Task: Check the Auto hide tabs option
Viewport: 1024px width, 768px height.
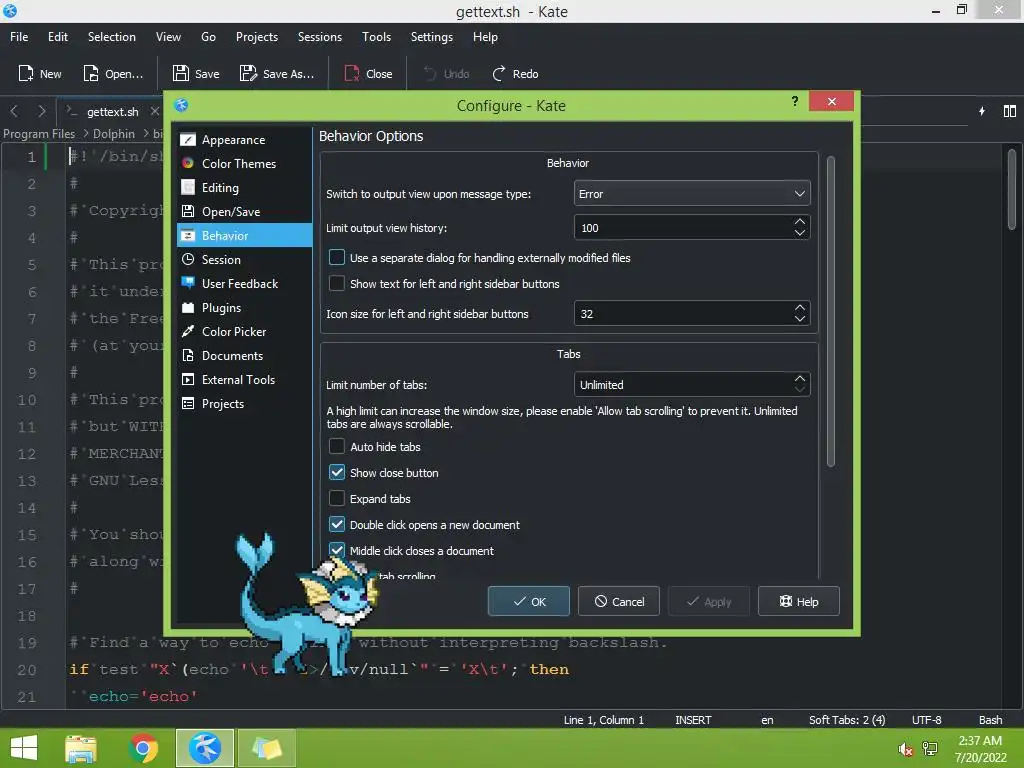Action: [337, 447]
